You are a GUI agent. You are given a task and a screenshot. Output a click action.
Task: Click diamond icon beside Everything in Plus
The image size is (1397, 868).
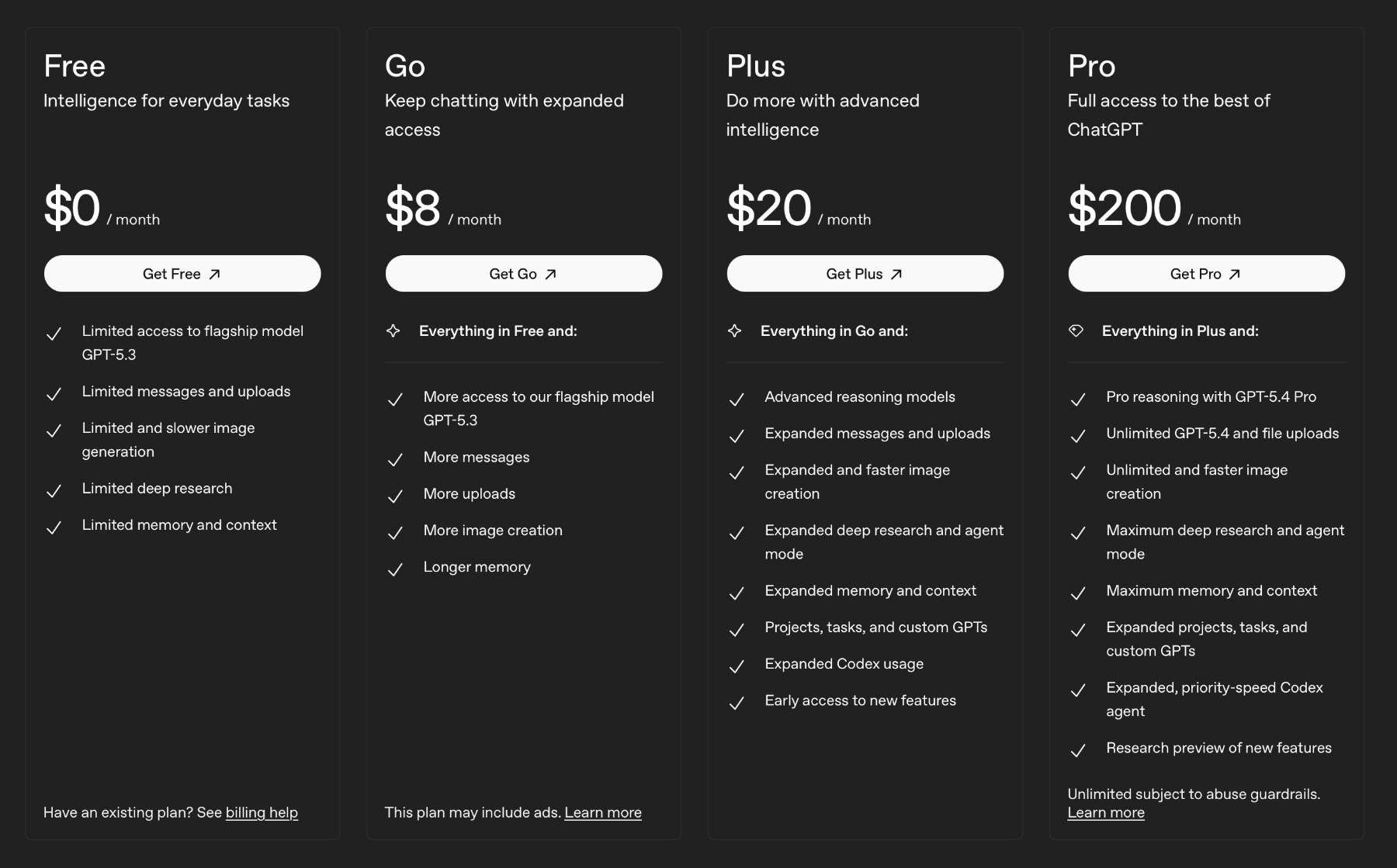[1076, 331]
